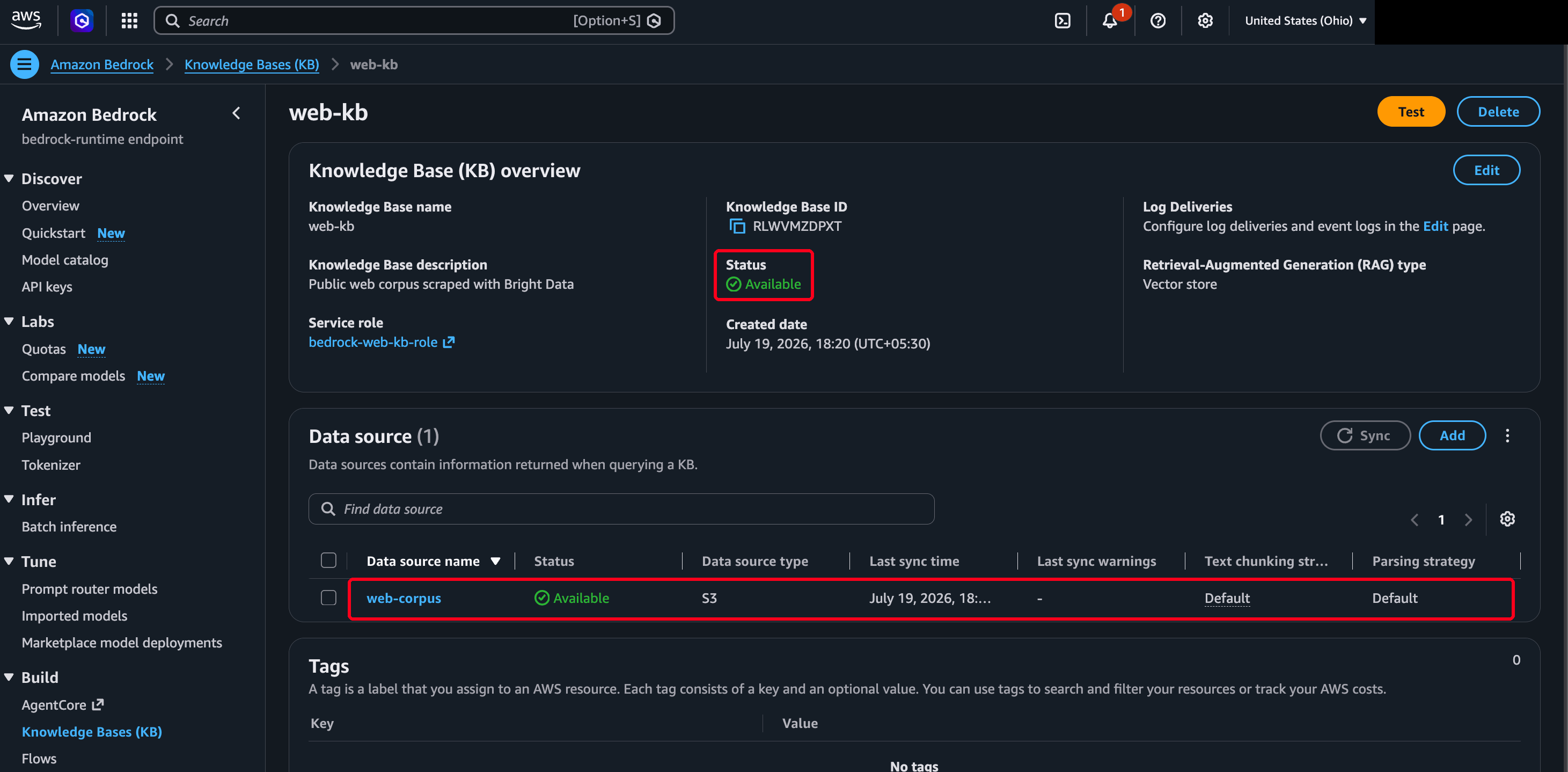Click the Status column header

[554, 560]
